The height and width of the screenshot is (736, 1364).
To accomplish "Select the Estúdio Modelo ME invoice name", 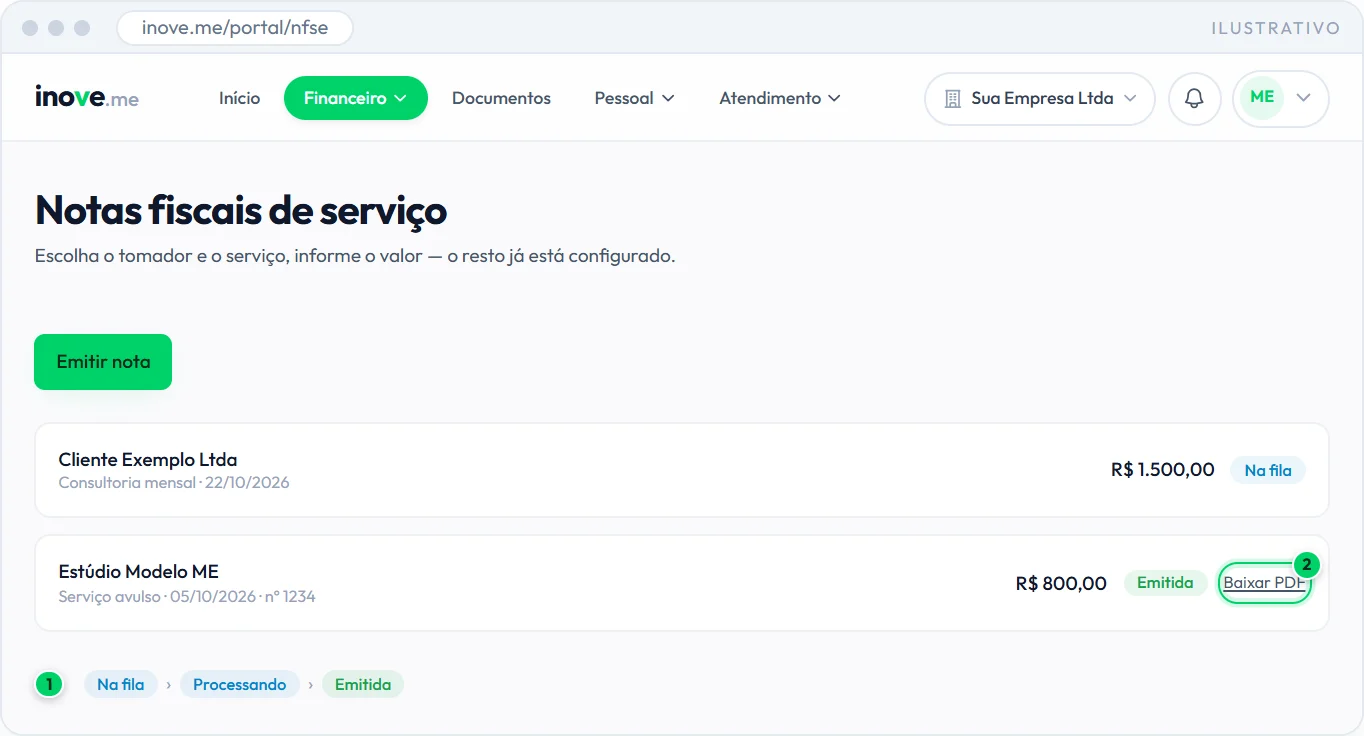I will tap(139, 572).
